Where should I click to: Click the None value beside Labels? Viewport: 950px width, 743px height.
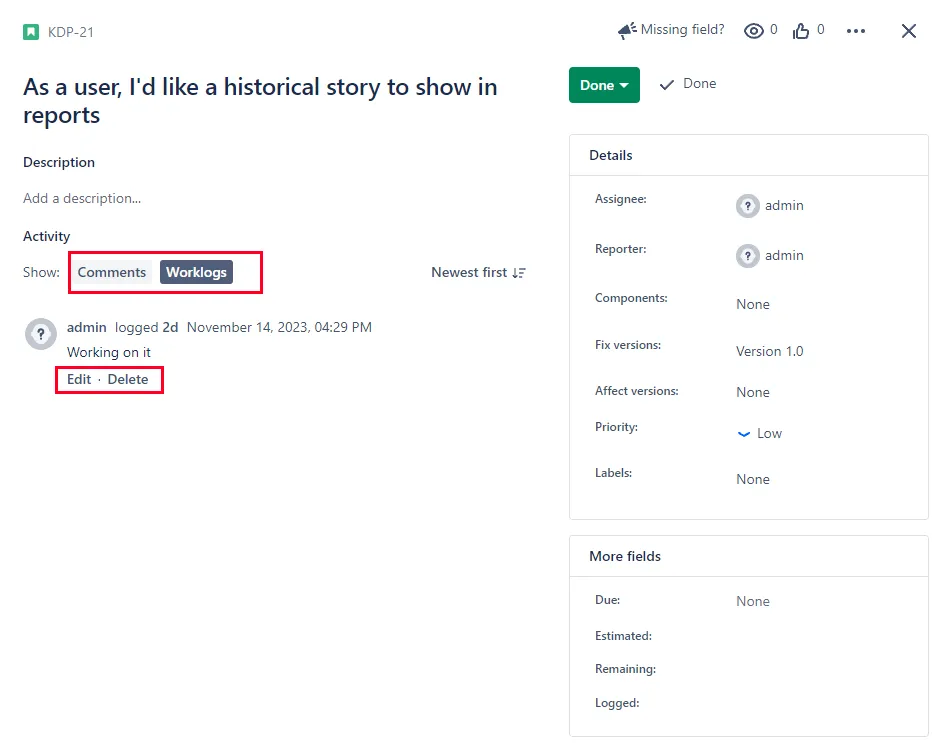coord(753,479)
